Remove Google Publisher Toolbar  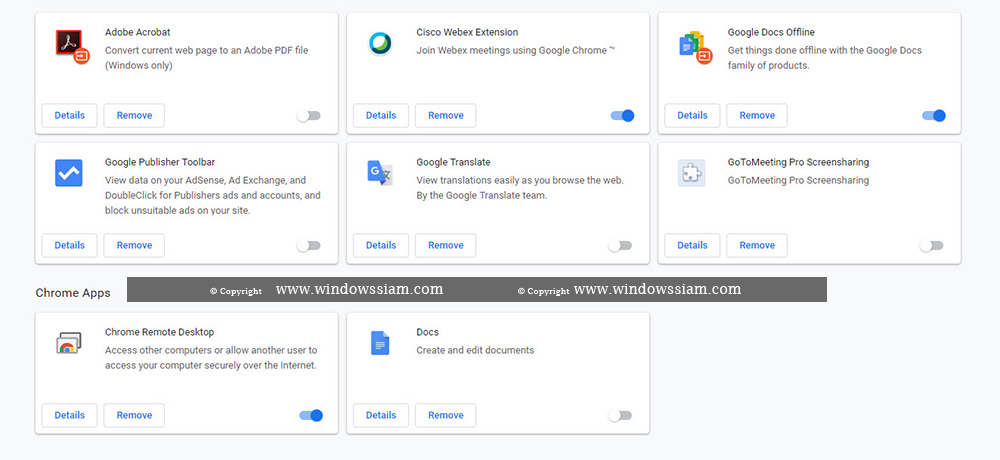[x=134, y=246]
